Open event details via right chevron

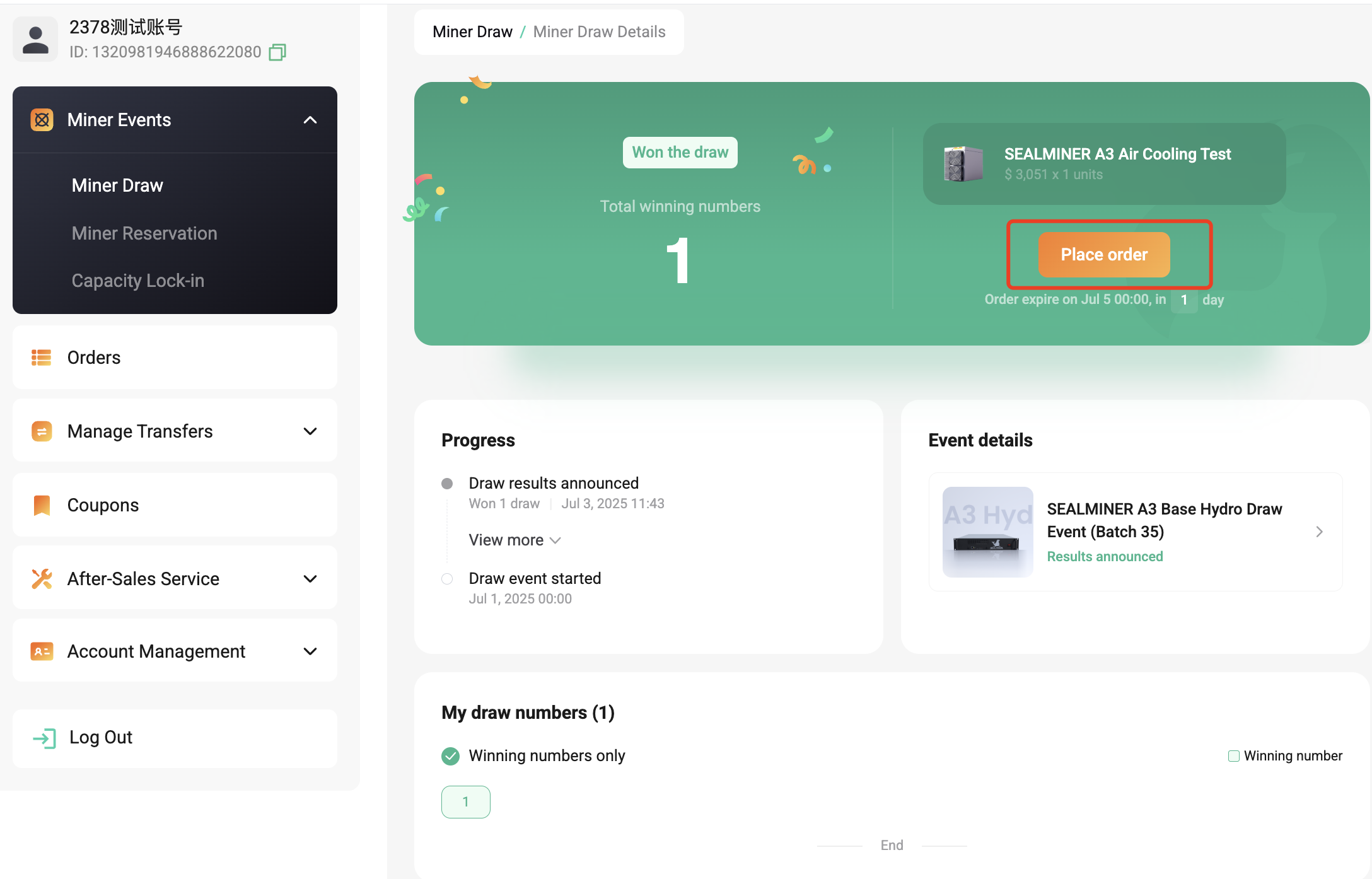point(1320,532)
